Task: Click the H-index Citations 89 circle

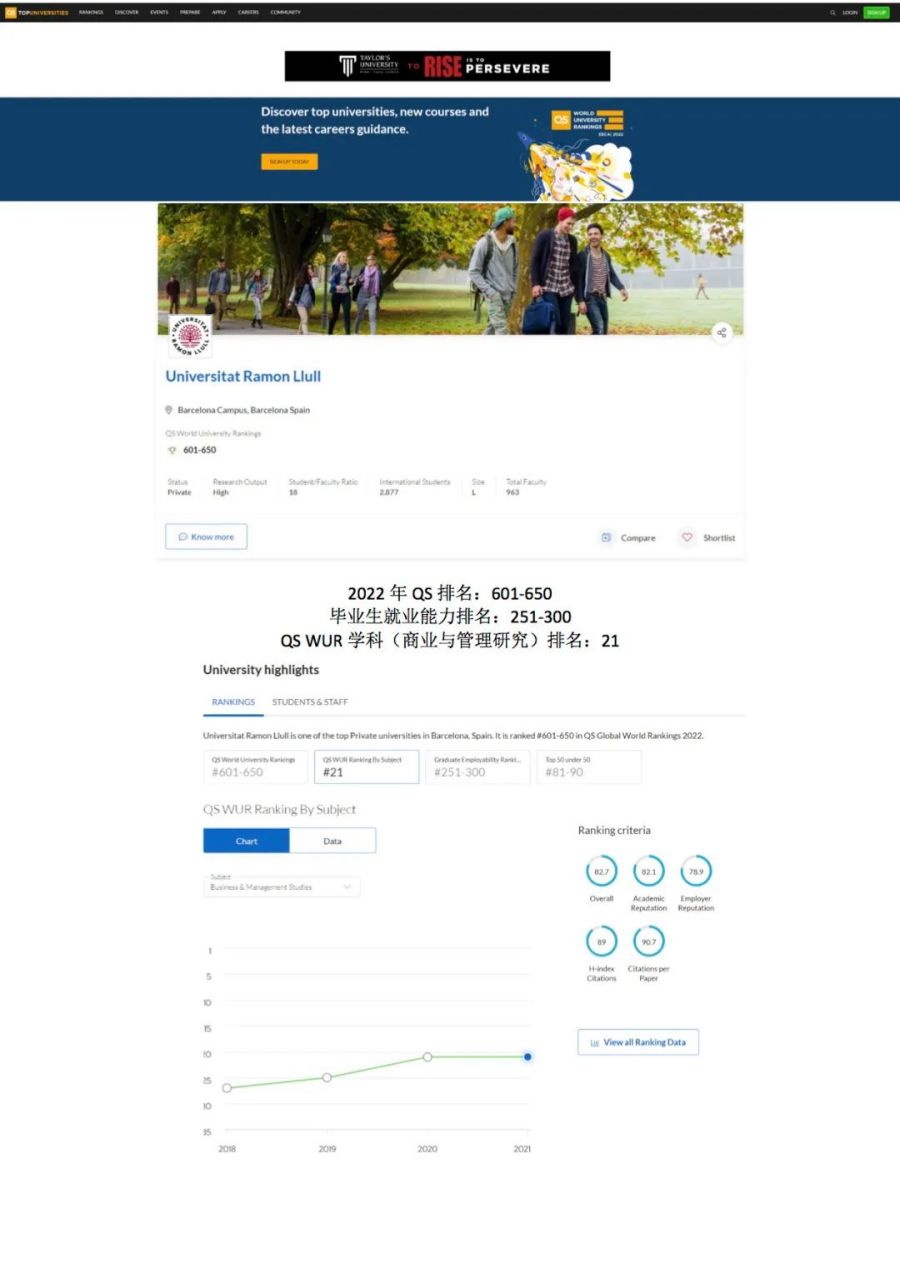Action: pyautogui.click(x=601, y=941)
